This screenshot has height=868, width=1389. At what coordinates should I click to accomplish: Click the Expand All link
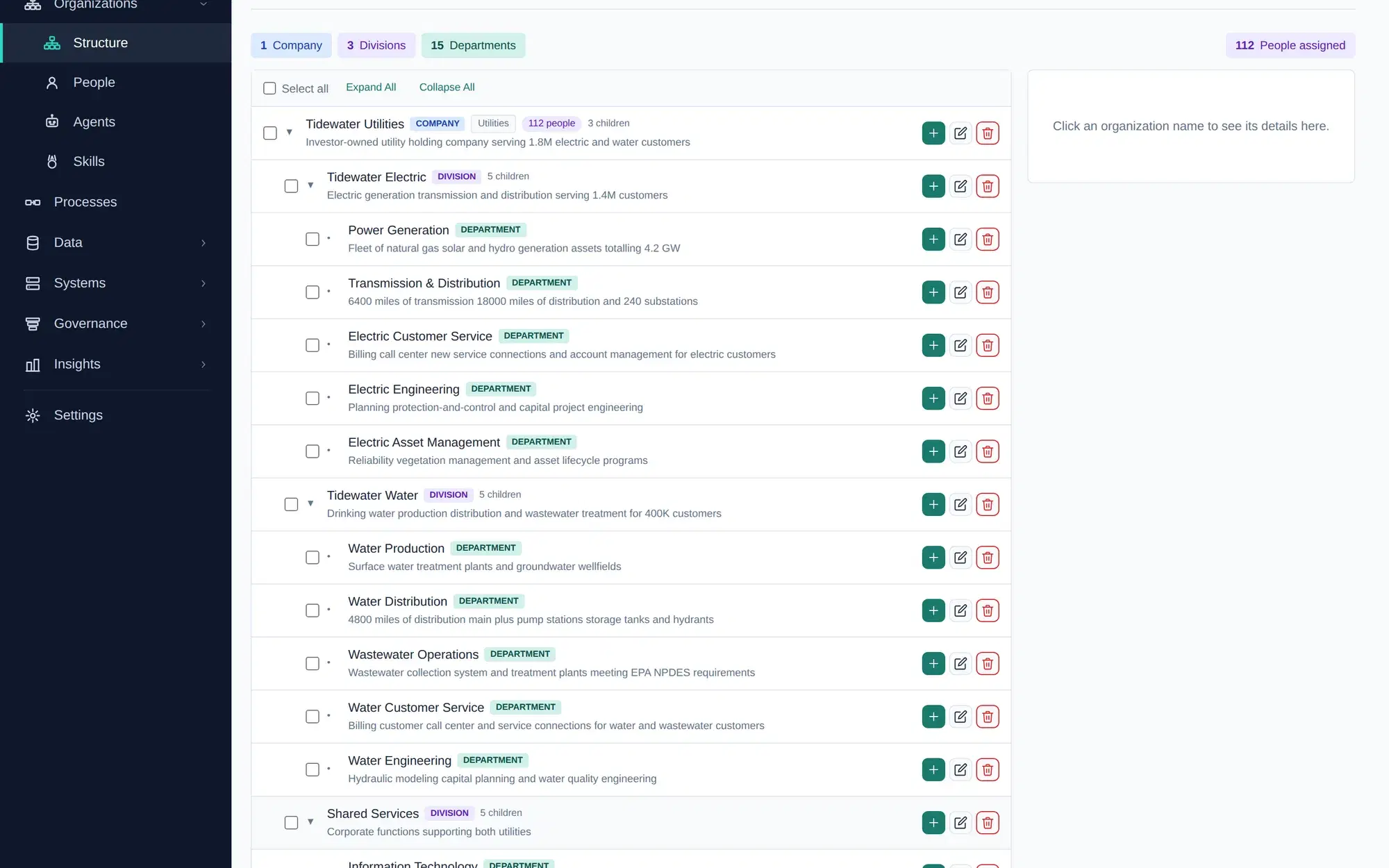click(371, 87)
